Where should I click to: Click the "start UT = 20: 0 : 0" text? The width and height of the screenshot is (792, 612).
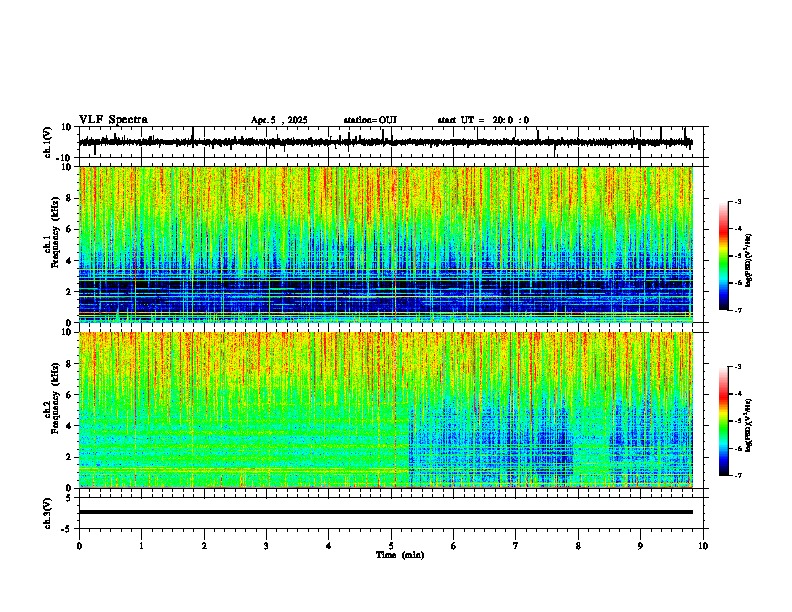483,120
